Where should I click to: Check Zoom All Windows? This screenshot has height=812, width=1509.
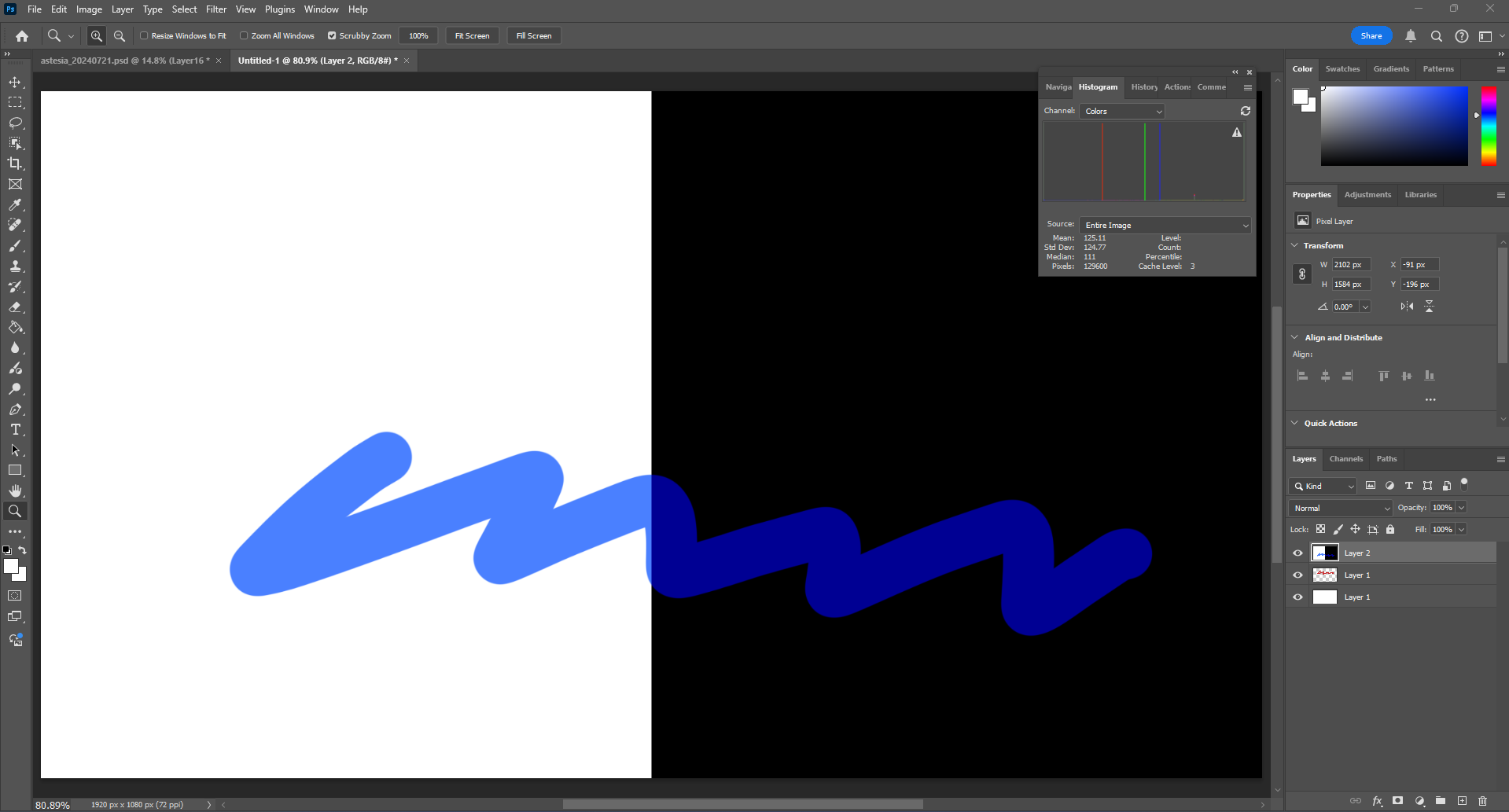(x=245, y=35)
